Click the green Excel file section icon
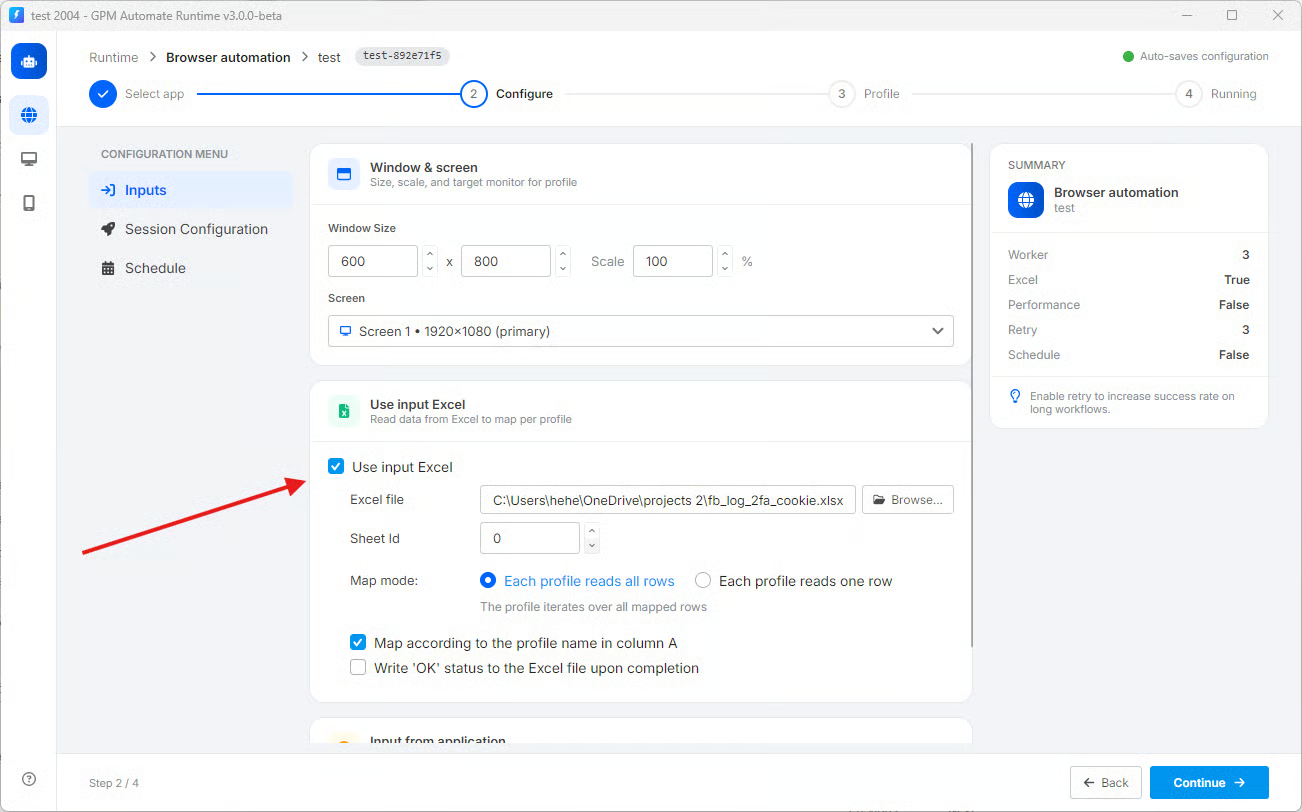The width and height of the screenshot is (1302, 812). tap(344, 411)
